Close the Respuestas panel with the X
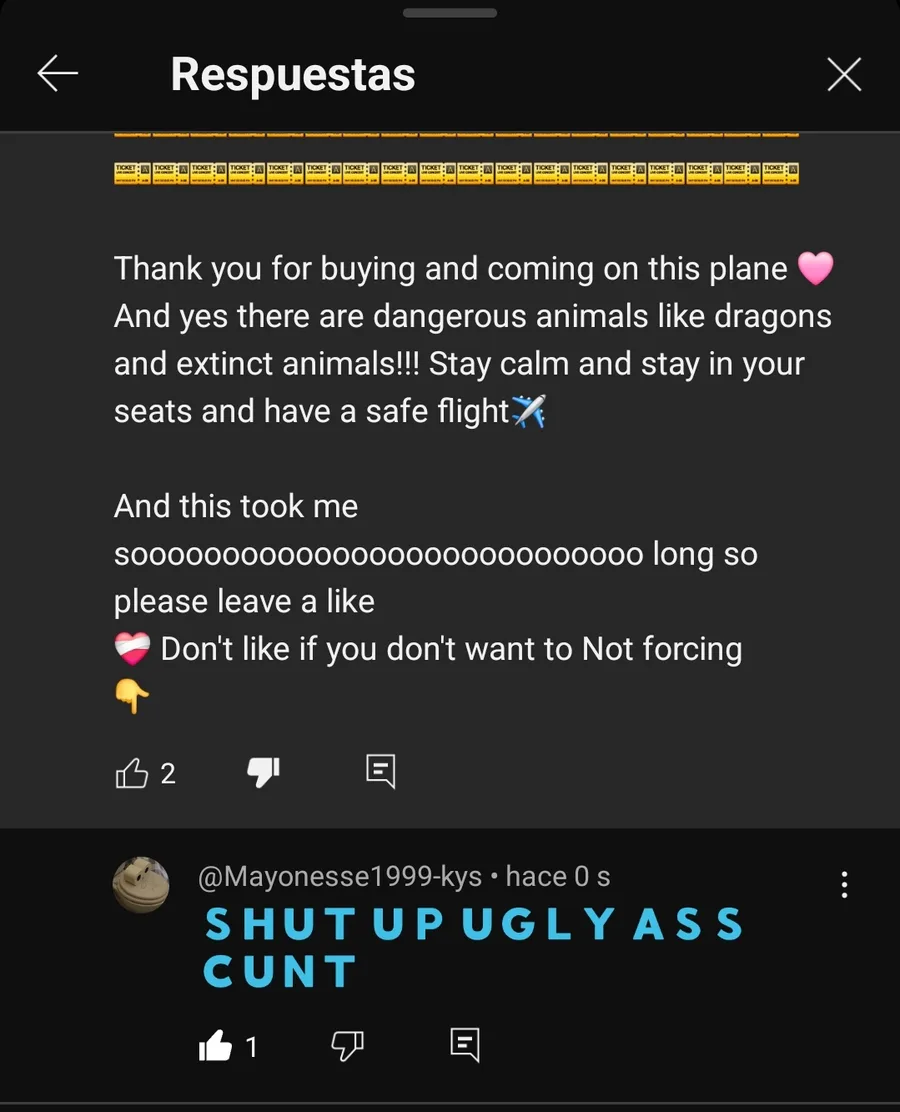Viewport: 900px width, 1112px height. (844, 74)
